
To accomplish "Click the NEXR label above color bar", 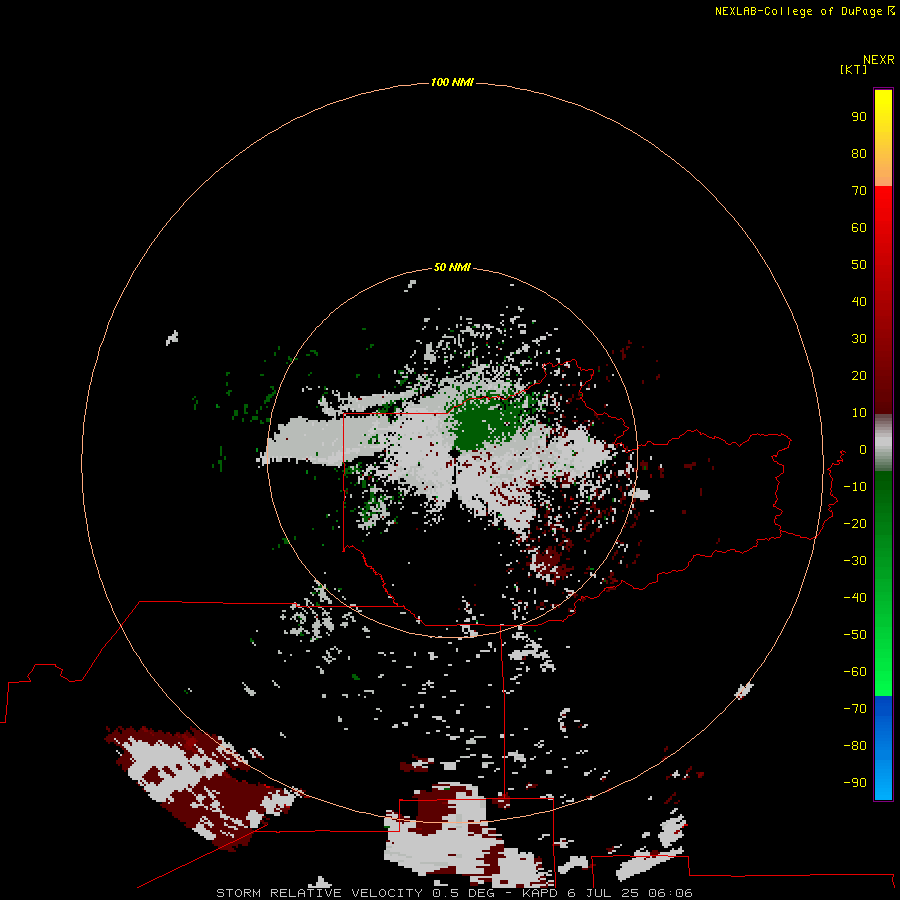I will point(879,60).
